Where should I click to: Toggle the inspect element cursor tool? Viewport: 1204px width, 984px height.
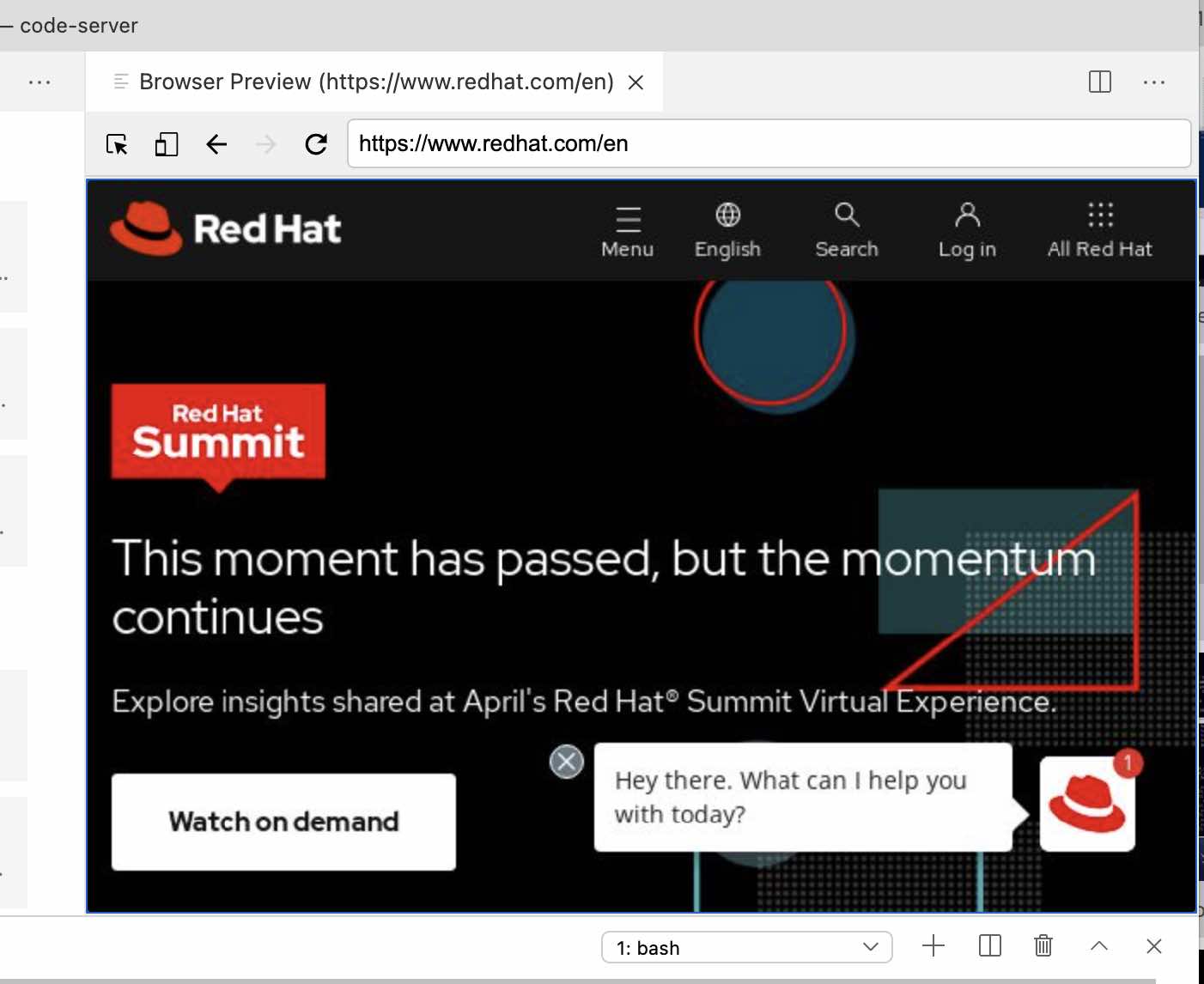pyautogui.click(x=117, y=143)
